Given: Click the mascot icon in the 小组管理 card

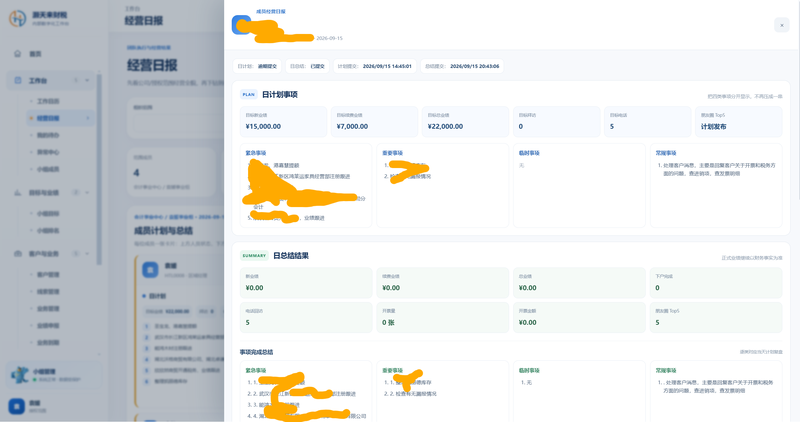Looking at the screenshot, I should click(20, 375).
